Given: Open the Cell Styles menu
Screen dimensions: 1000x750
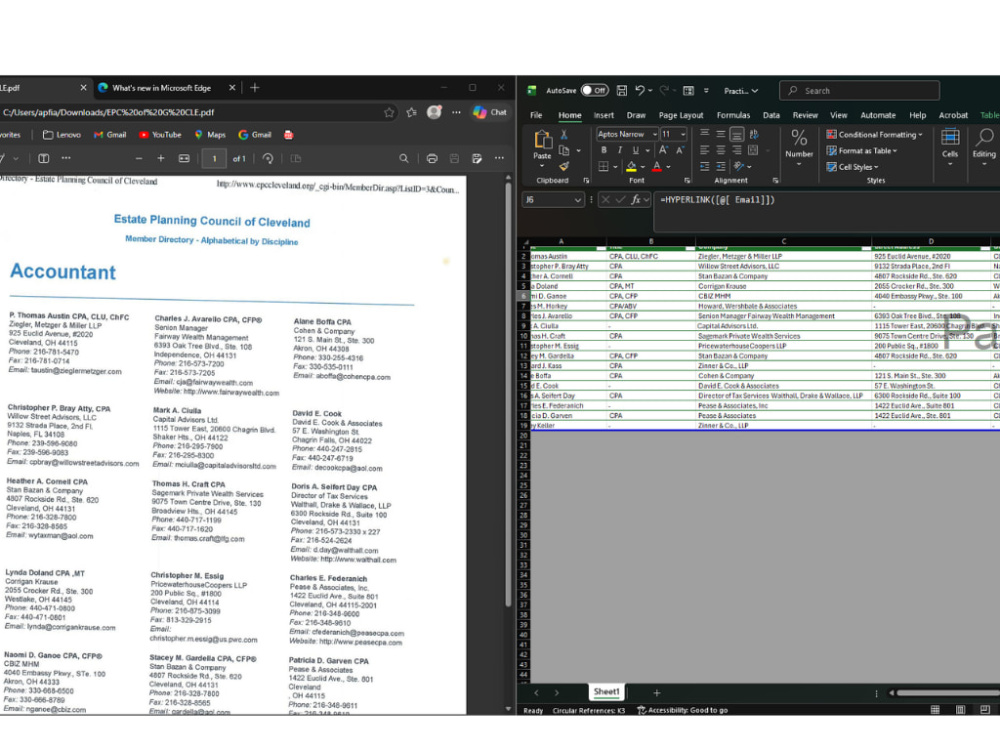Looking at the screenshot, I should tap(853, 167).
